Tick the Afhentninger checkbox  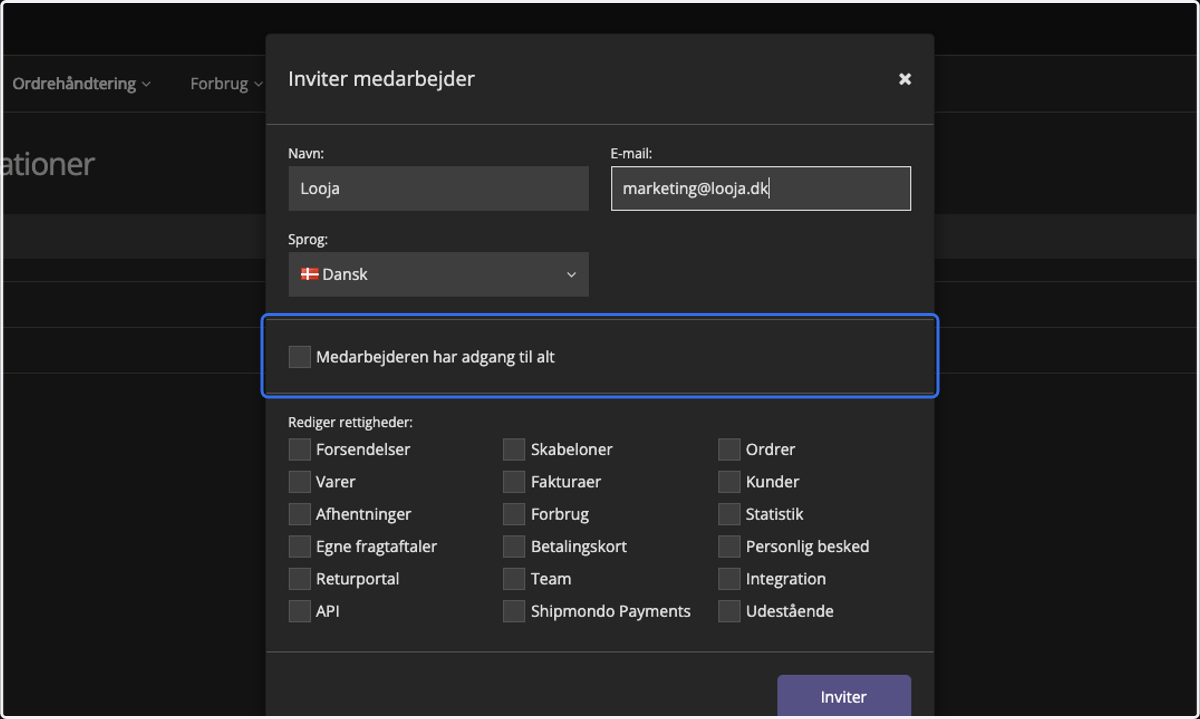point(299,514)
